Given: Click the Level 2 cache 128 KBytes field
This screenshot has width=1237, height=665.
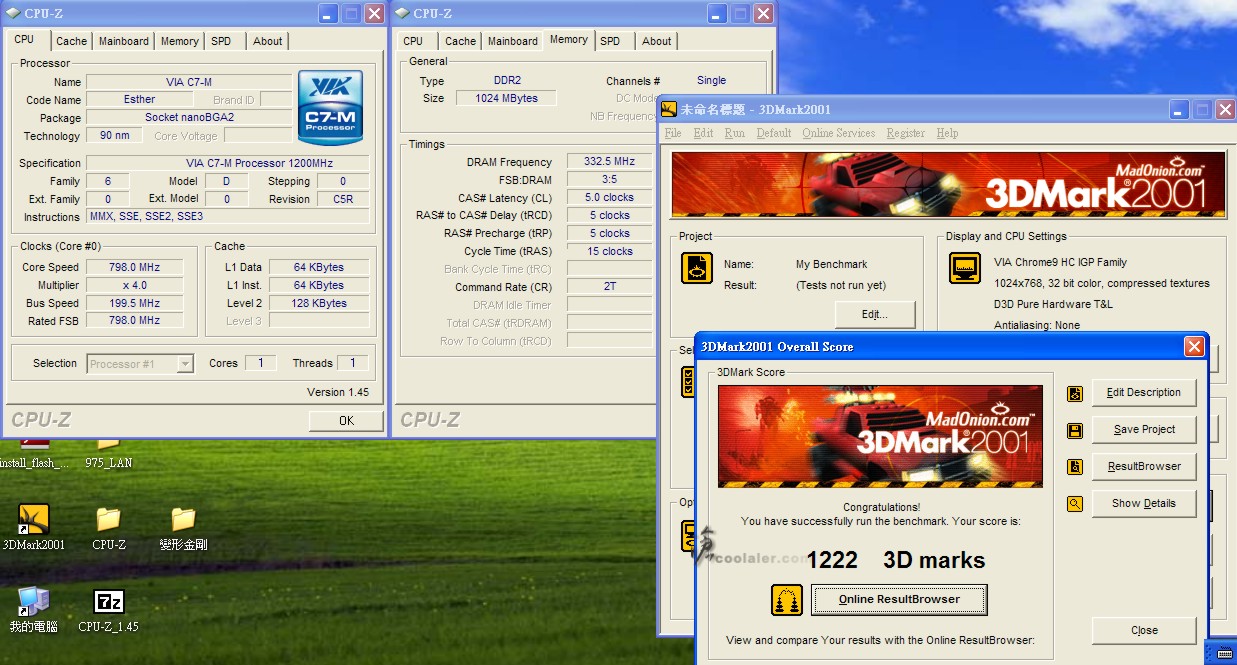Looking at the screenshot, I should click(319, 304).
